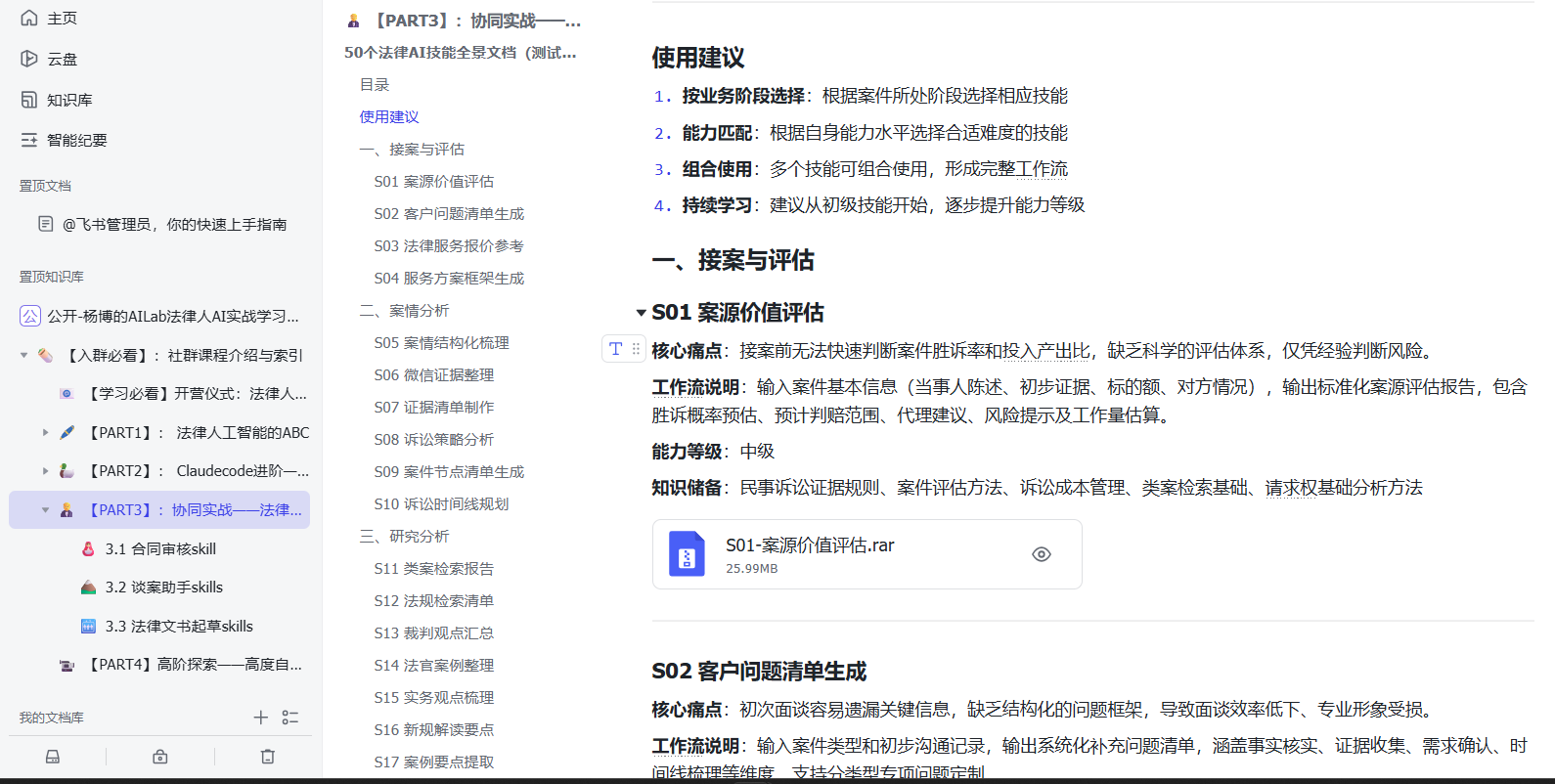The width and height of the screenshot is (1555, 784).
Task: Open trash bin icon at sidebar bottom
Action: 268,757
